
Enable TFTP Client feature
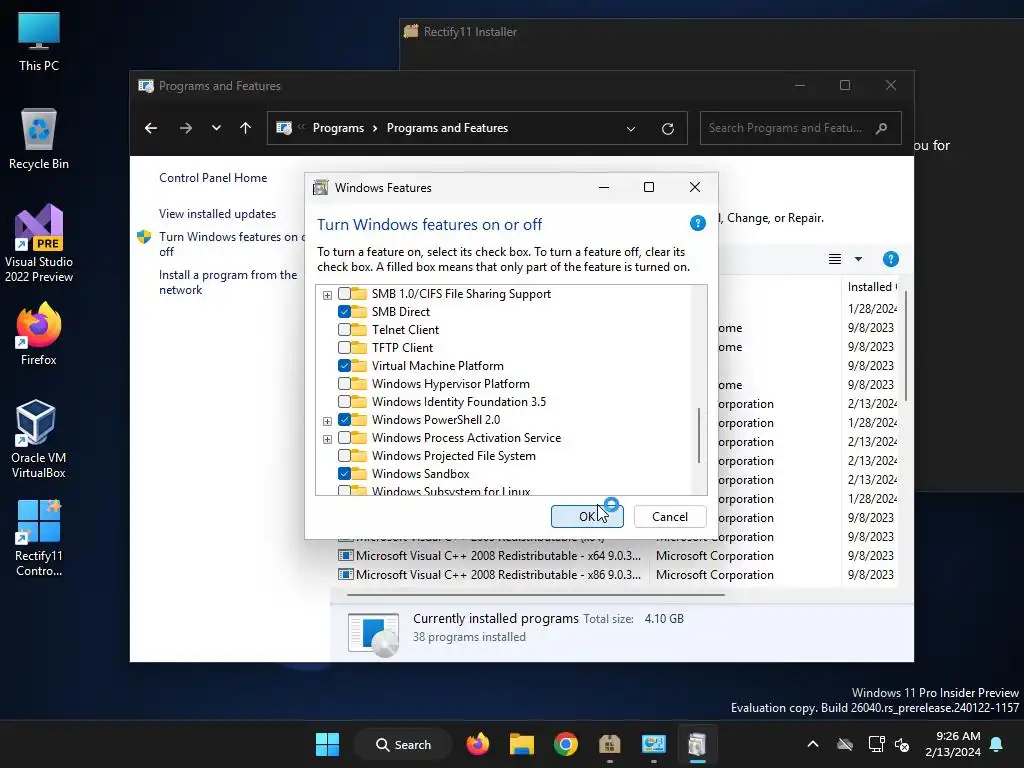click(344, 347)
